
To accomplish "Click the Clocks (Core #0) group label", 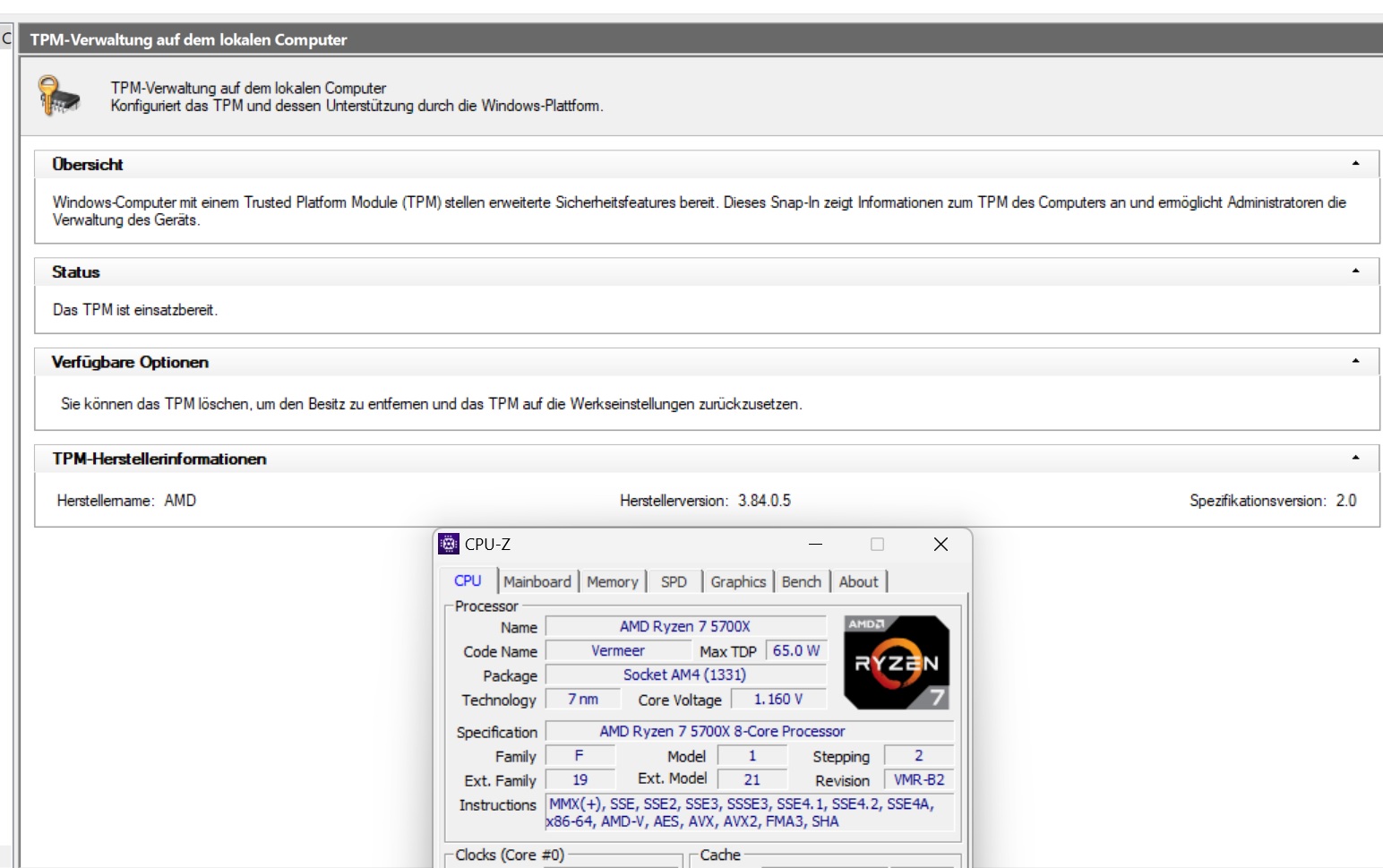I will pyautogui.click(x=510, y=855).
